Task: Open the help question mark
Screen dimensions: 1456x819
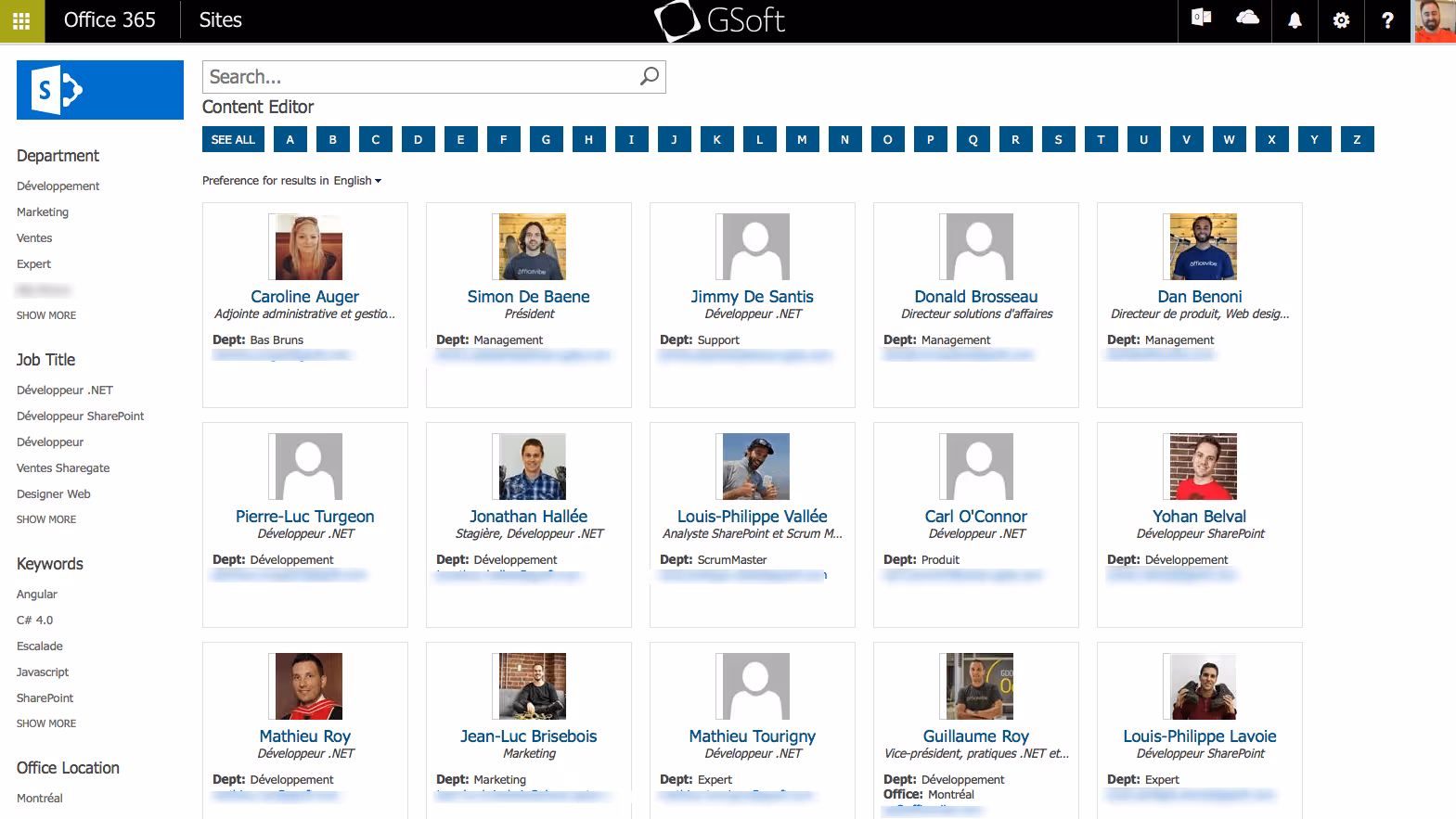Action: pyautogui.click(x=1387, y=20)
